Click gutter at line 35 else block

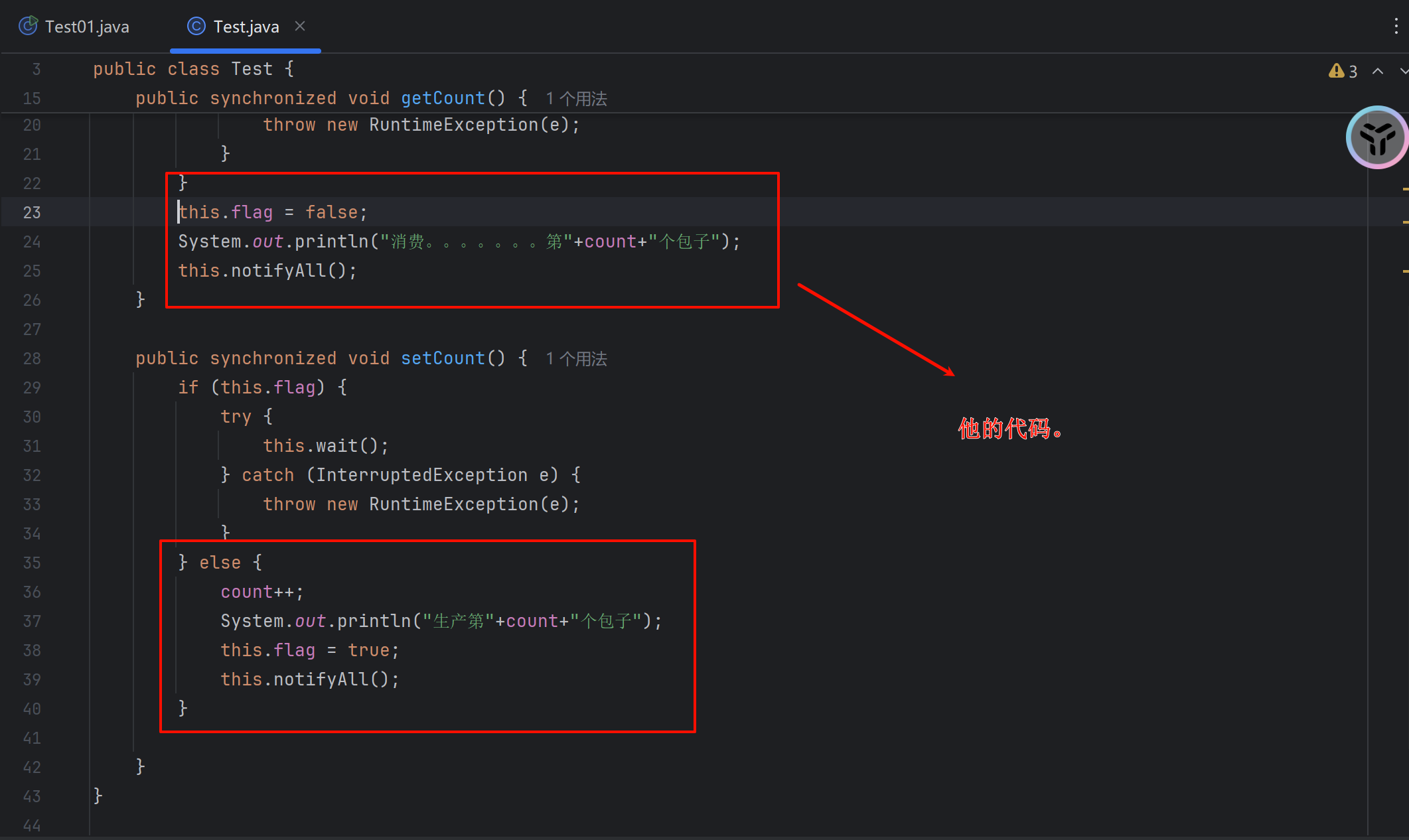[x=32, y=563]
